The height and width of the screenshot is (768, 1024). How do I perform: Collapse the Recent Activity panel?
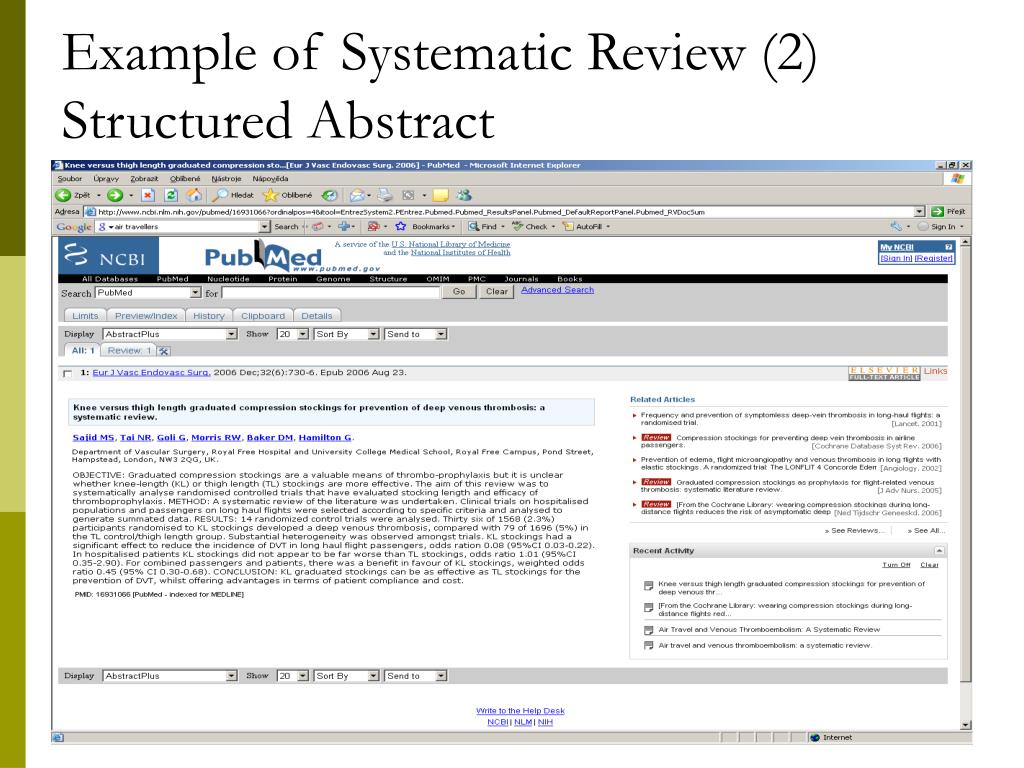pos(938,551)
